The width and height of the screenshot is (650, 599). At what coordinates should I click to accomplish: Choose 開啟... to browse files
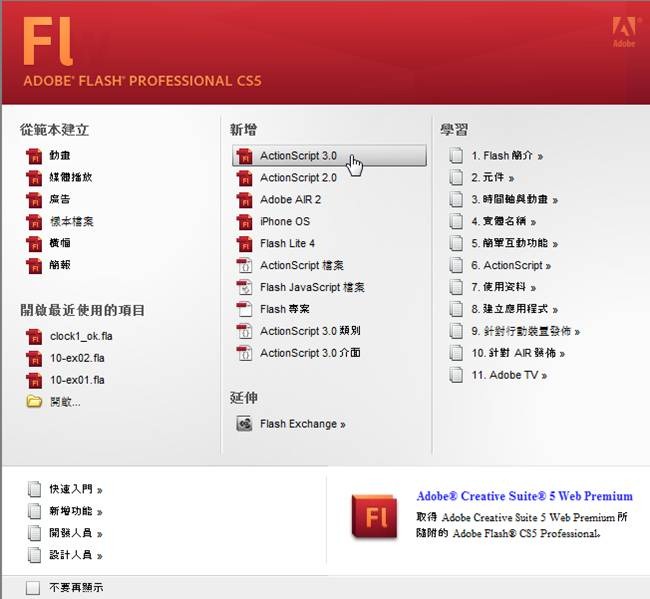point(65,402)
